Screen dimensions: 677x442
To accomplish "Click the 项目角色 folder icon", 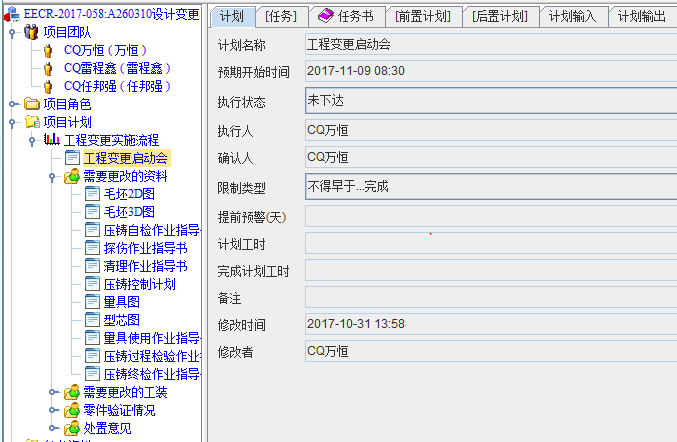I will pyautogui.click(x=32, y=104).
